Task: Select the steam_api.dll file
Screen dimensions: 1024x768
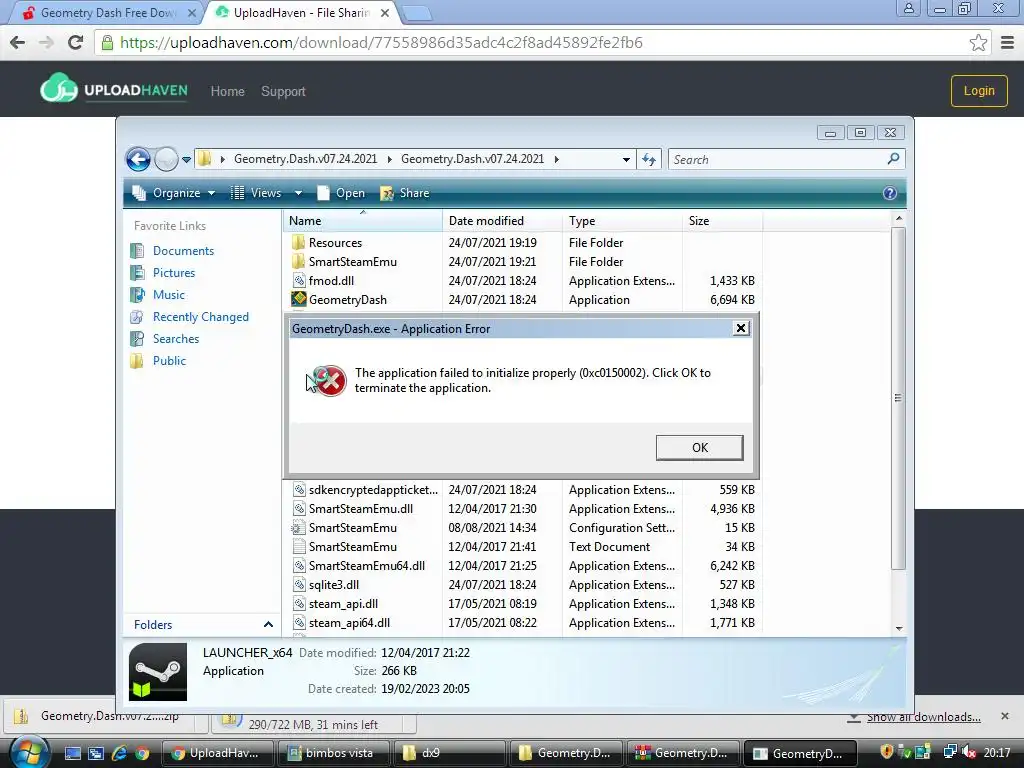Action: click(522, 603)
